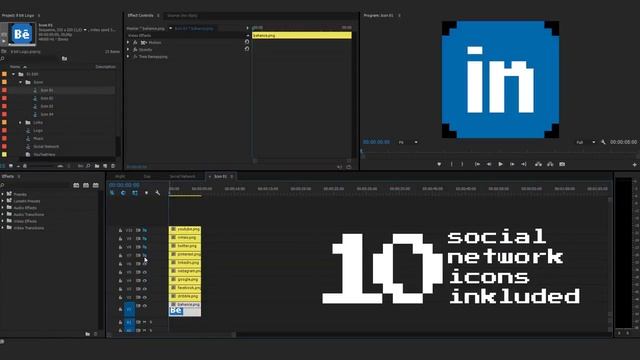Click the New Item icon in Project panel
The width and height of the screenshot is (640, 360).
(105, 166)
